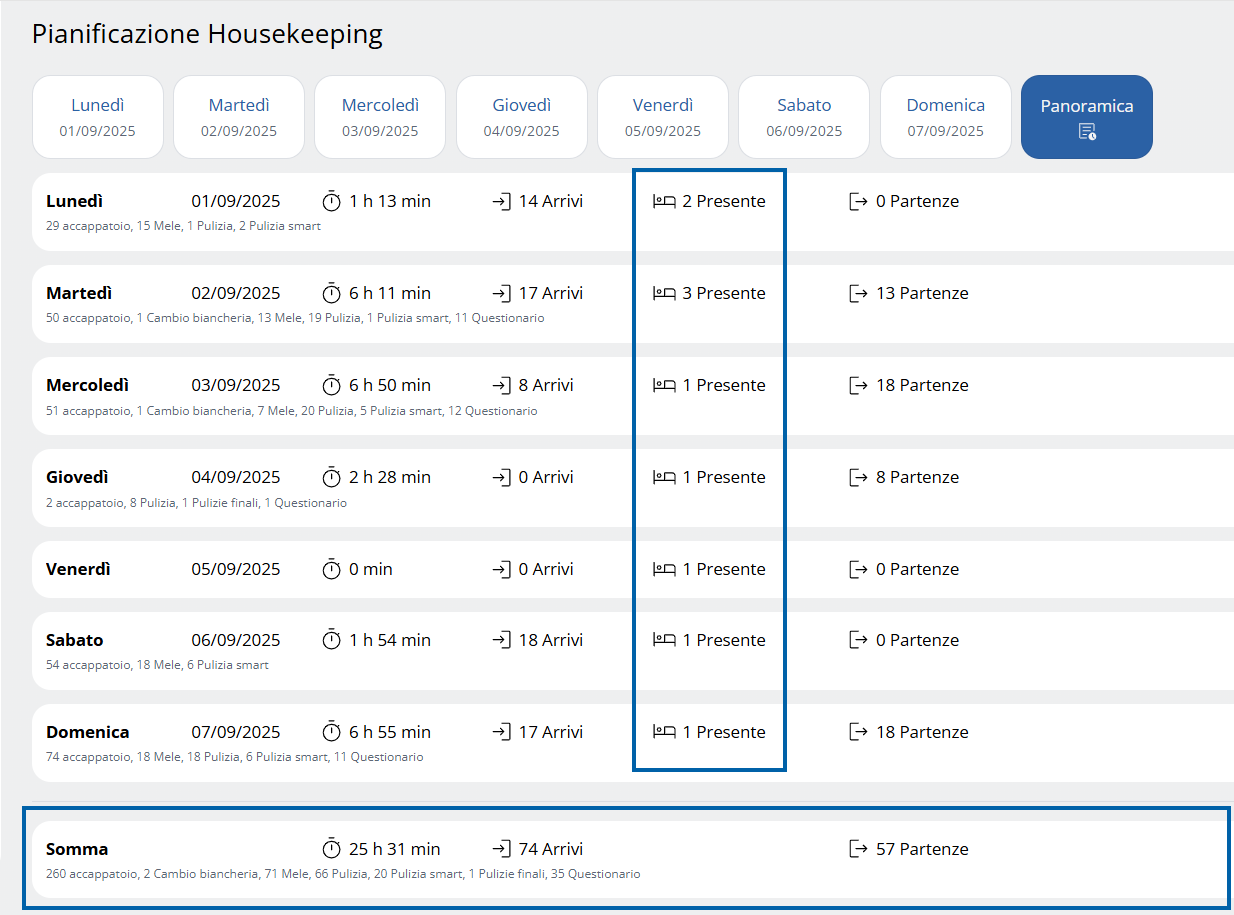Click the 18 Partenze text in Mercoledì row
The height and width of the screenshot is (915, 1234).
(922, 385)
